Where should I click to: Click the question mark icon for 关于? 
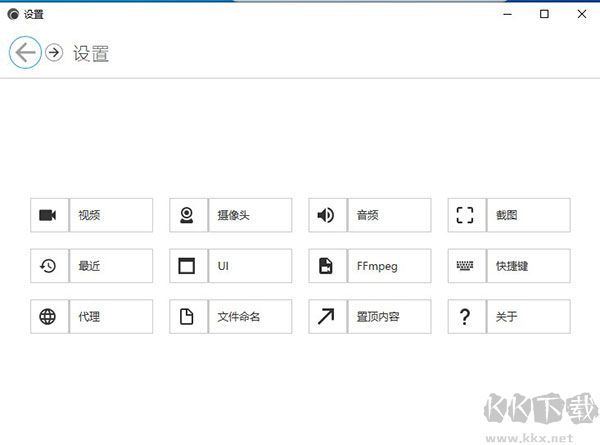(465, 317)
